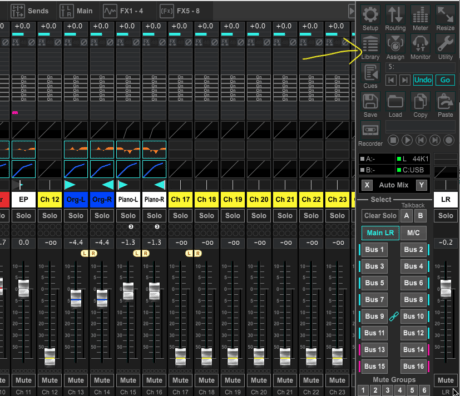Solo the Org-L channel
Screen dimensions: 460x396
tap(76, 216)
